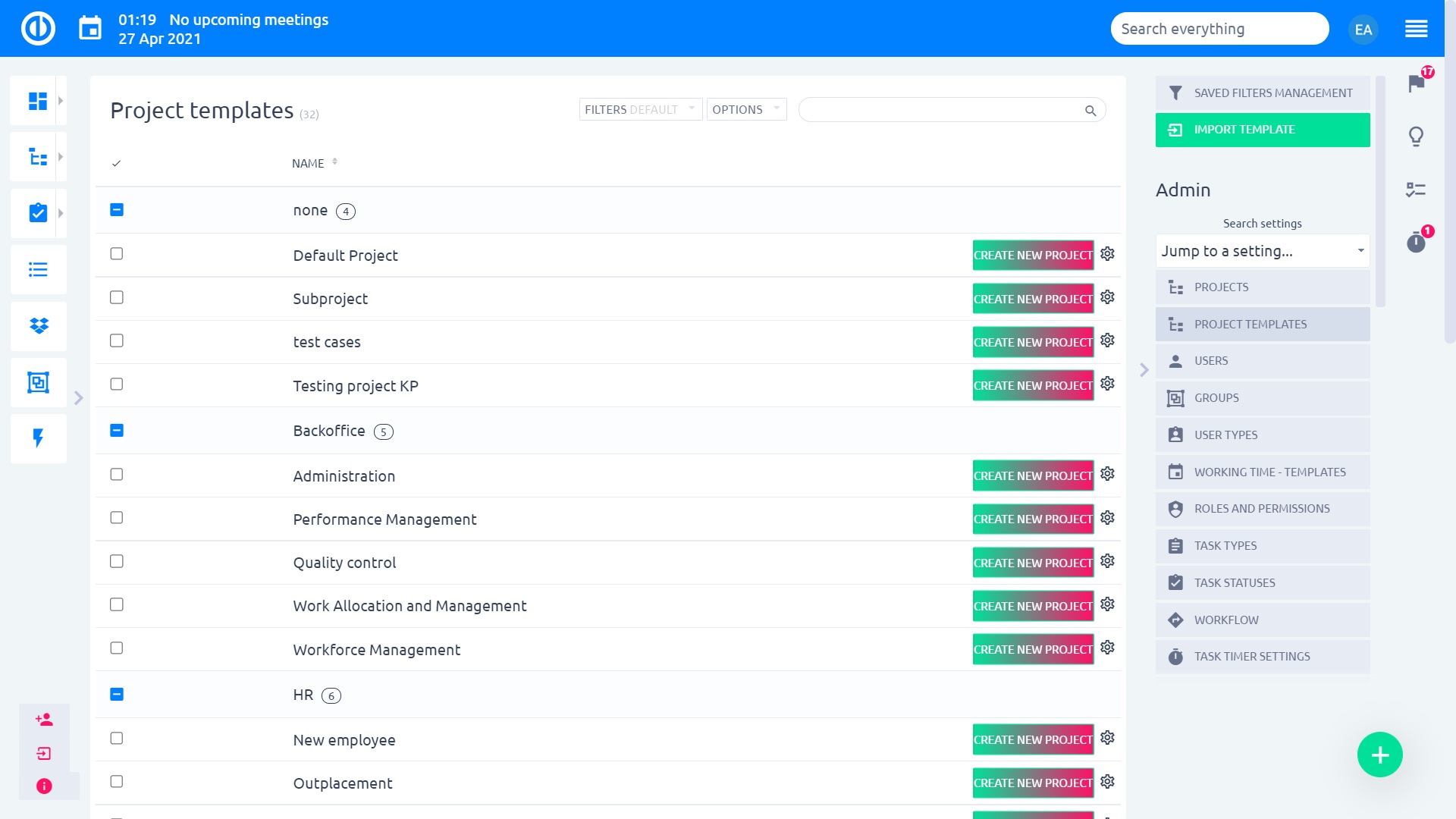The width and height of the screenshot is (1456, 819).
Task: Open the quick actions lightning icon
Action: [x=38, y=438]
